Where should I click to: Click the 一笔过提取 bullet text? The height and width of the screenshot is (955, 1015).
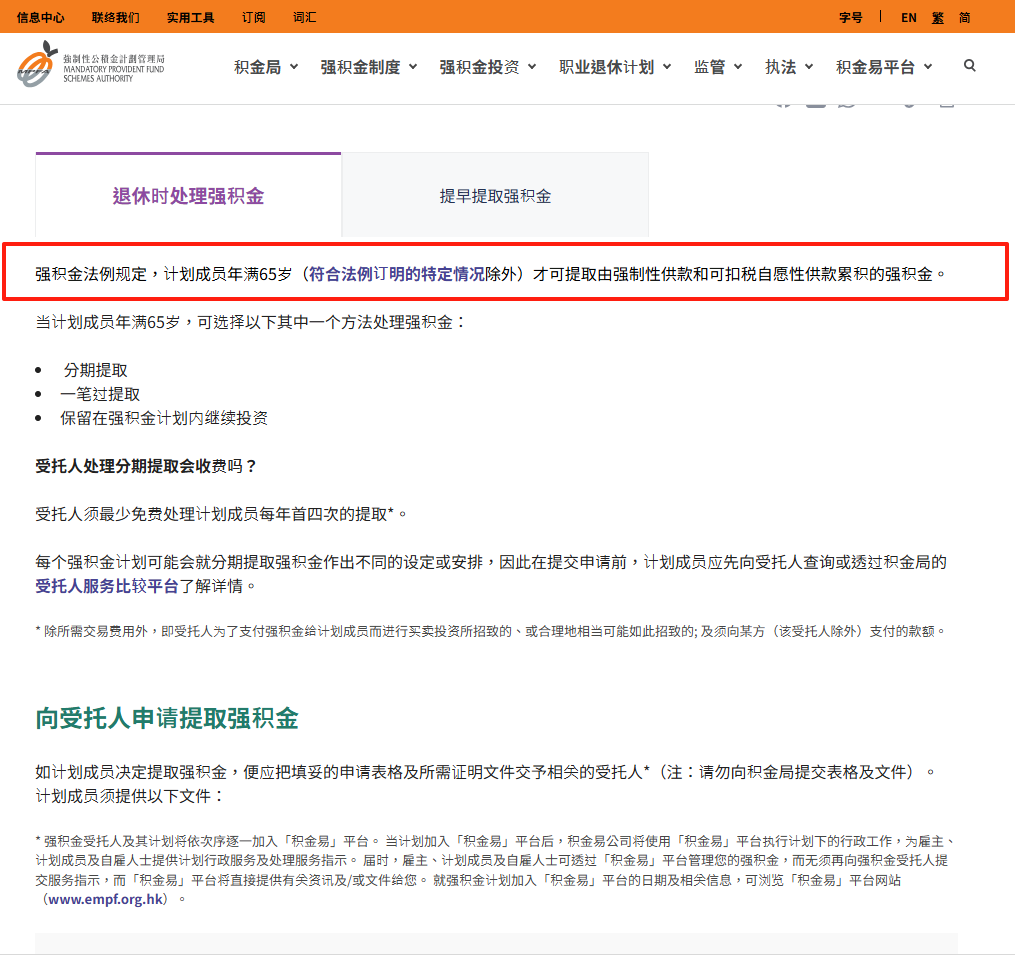click(x=100, y=394)
